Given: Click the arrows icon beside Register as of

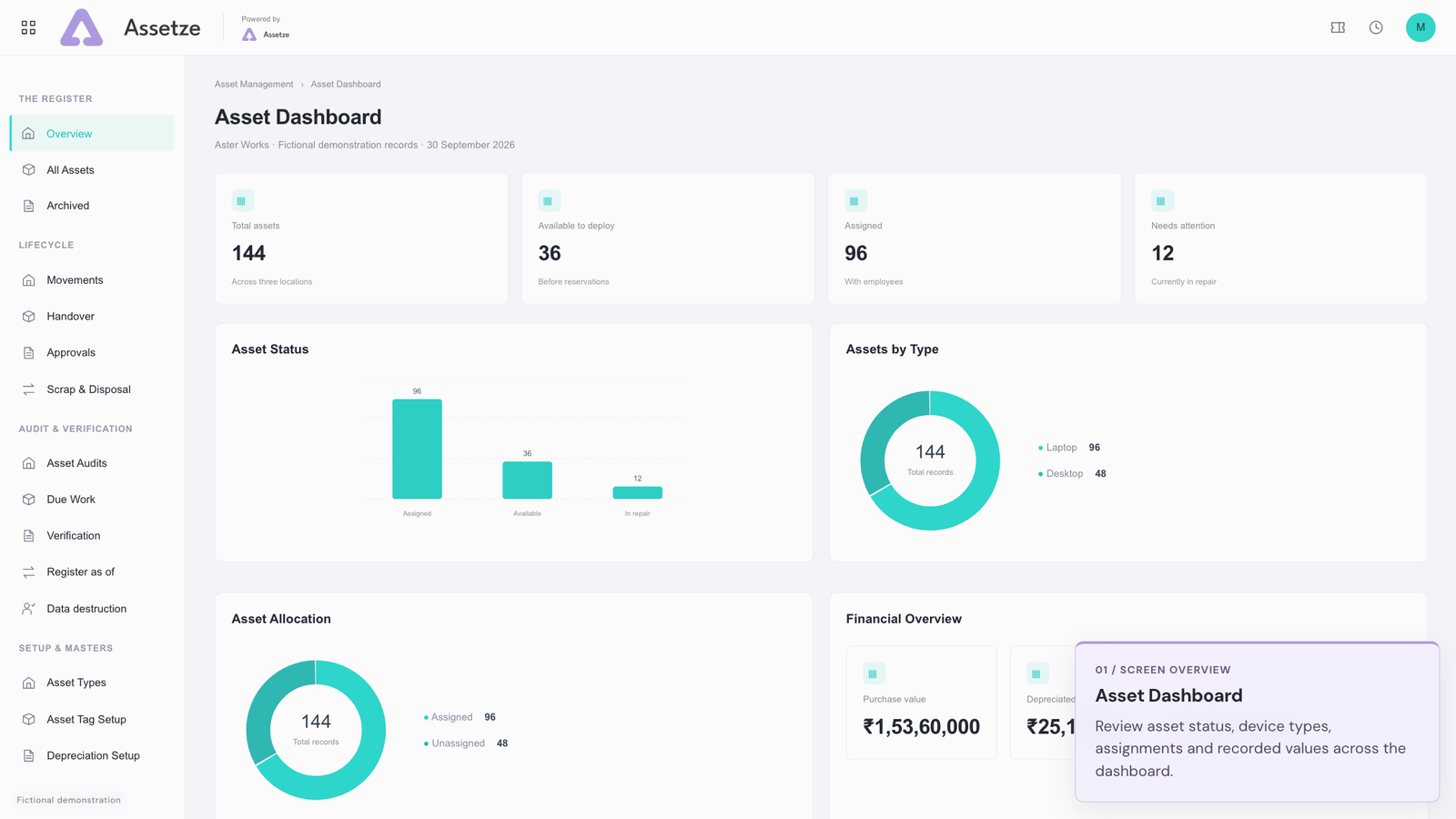Looking at the screenshot, I should pyautogui.click(x=29, y=572).
